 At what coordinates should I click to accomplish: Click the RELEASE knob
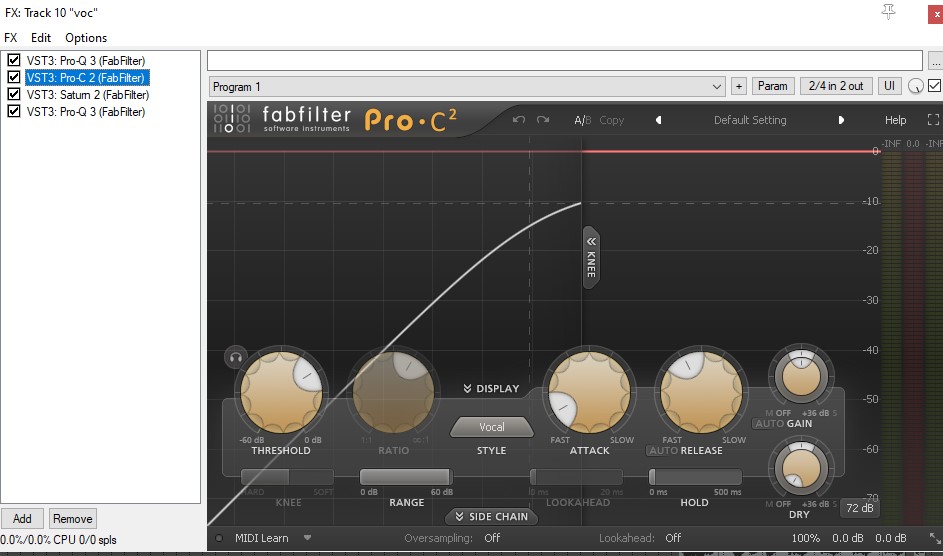701,392
